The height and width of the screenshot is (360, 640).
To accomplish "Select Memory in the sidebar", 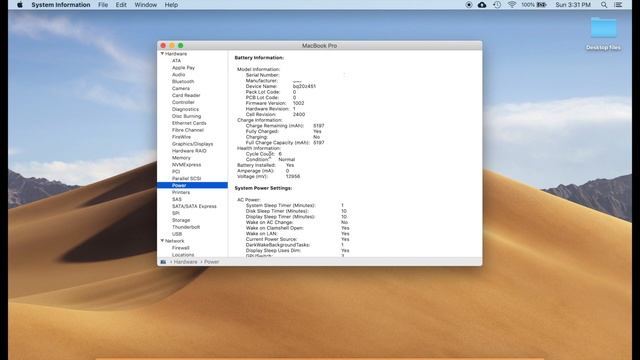I will (181, 158).
